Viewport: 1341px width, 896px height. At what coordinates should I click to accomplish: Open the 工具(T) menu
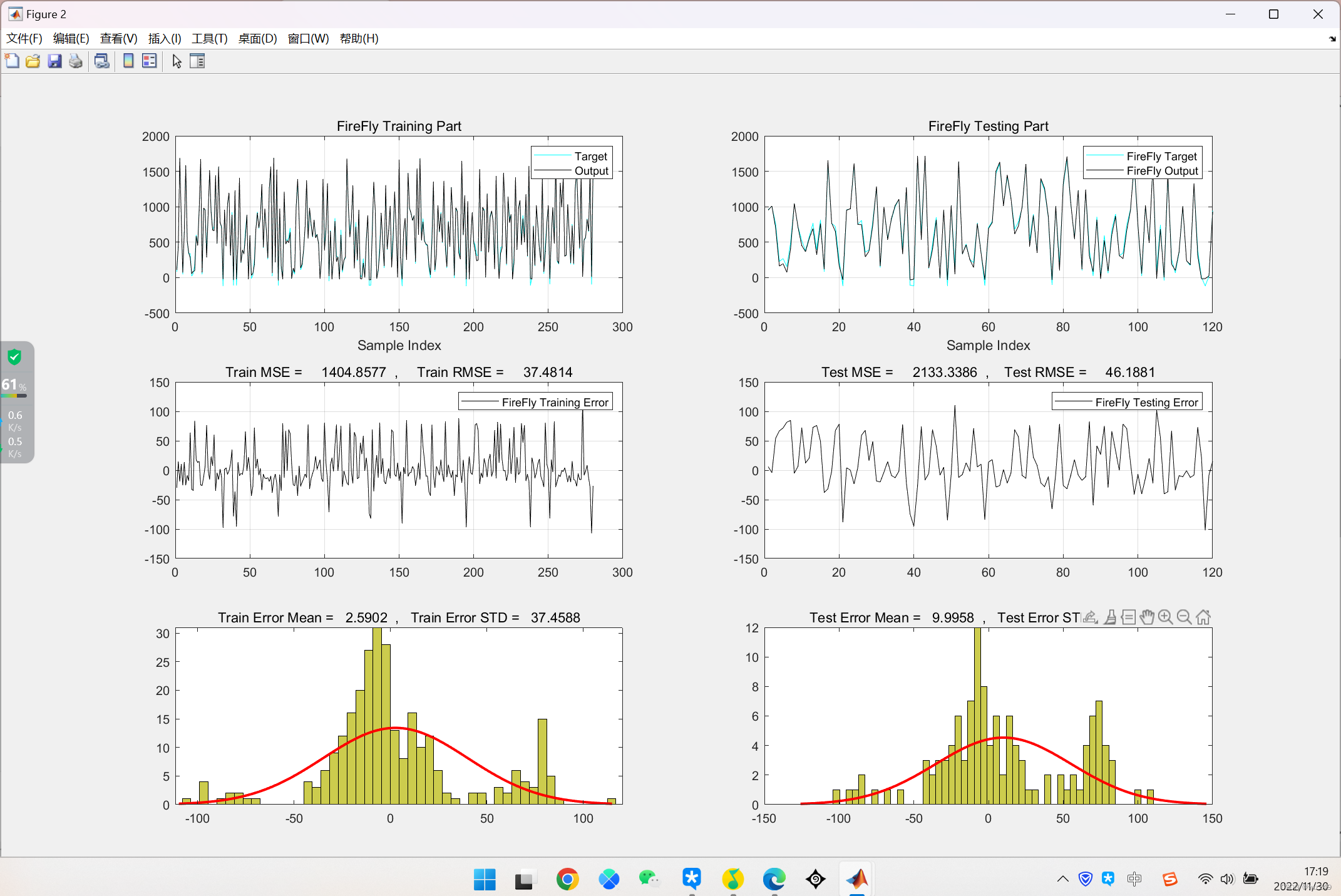[x=209, y=39]
